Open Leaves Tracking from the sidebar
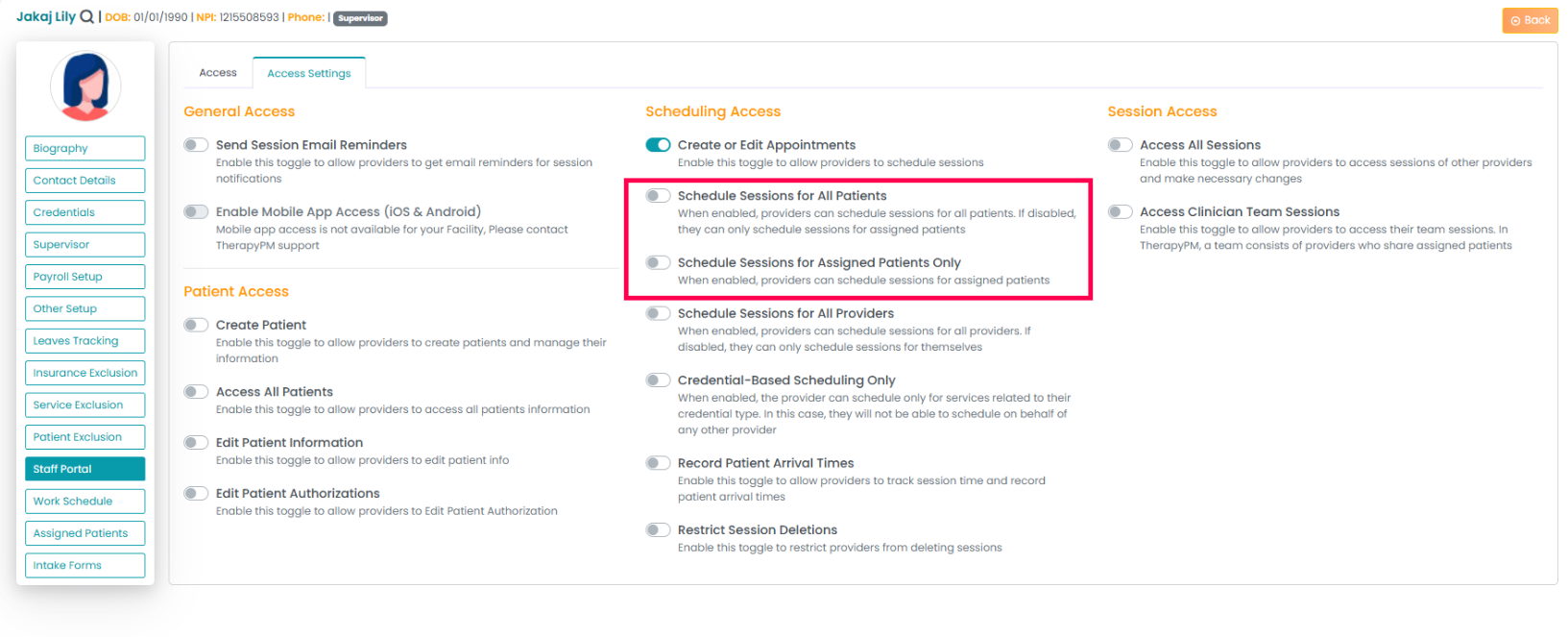 pyautogui.click(x=85, y=341)
